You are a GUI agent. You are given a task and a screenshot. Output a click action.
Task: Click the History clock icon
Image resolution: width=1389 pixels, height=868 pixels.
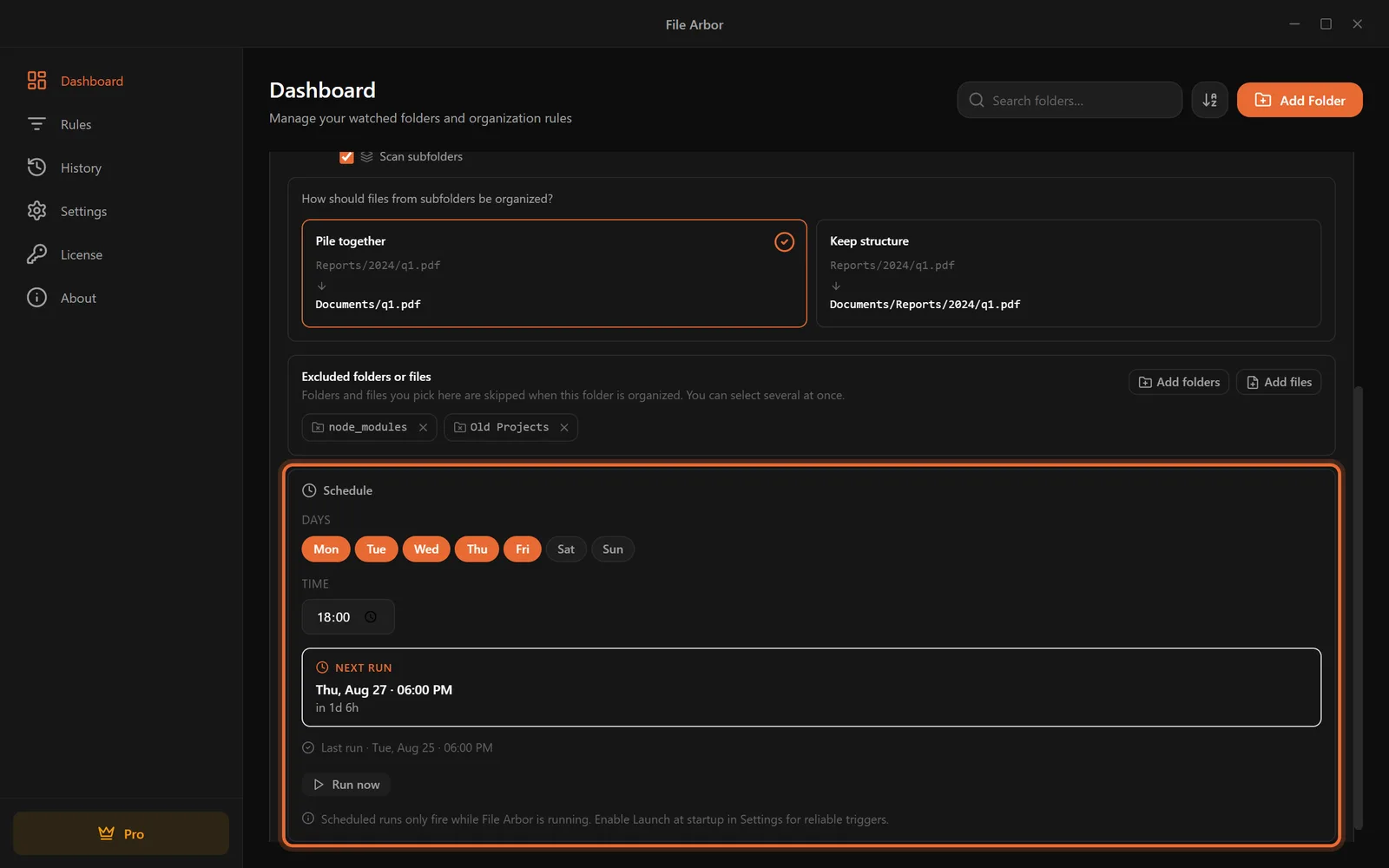pos(36,168)
